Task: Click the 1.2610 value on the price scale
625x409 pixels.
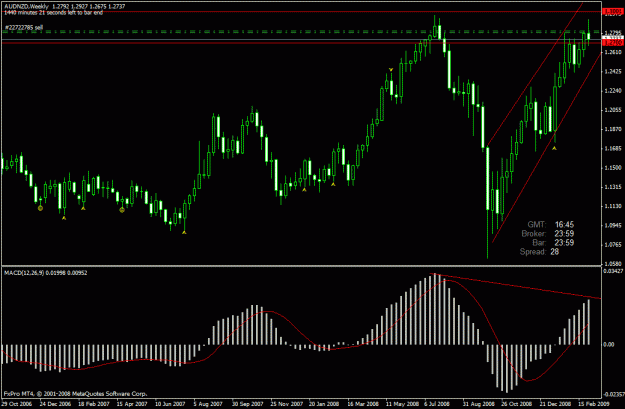Action: click(613, 52)
